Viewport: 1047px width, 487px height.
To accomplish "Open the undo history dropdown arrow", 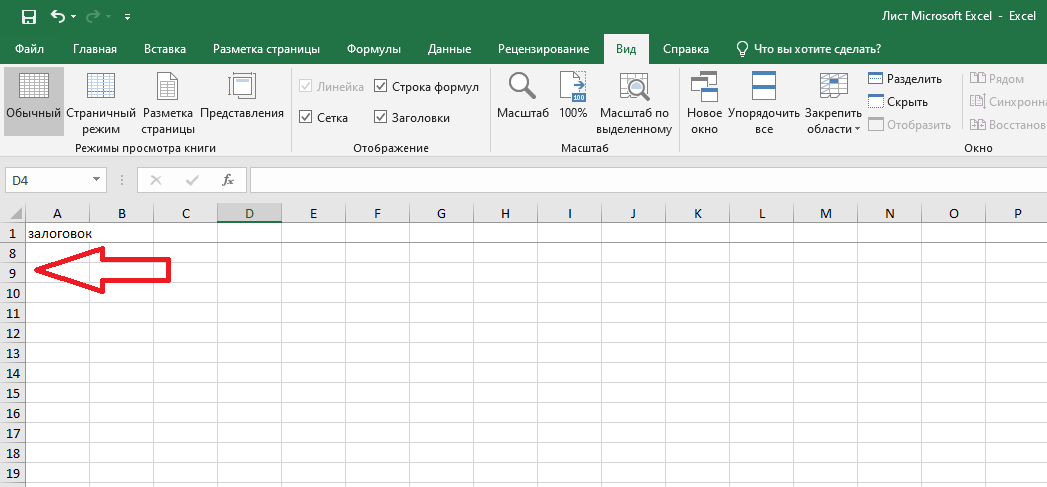I will 73,16.
